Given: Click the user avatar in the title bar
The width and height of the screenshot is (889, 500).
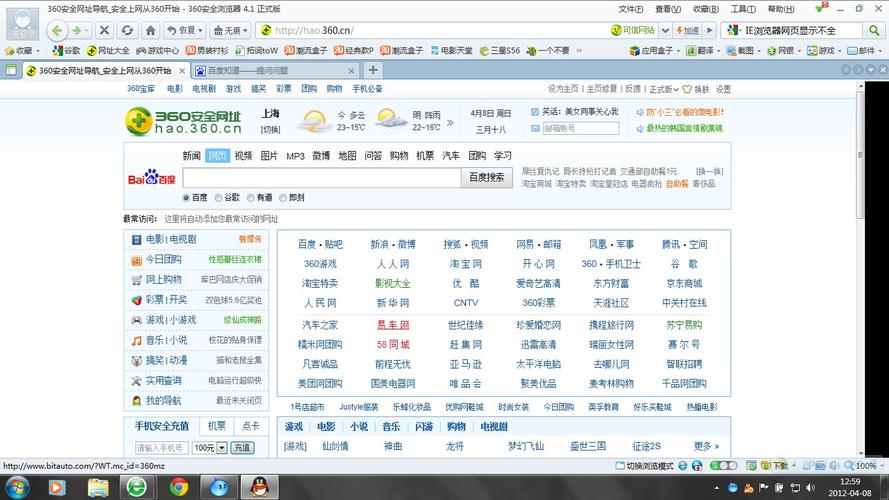Looking at the screenshot, I should 23,23.
